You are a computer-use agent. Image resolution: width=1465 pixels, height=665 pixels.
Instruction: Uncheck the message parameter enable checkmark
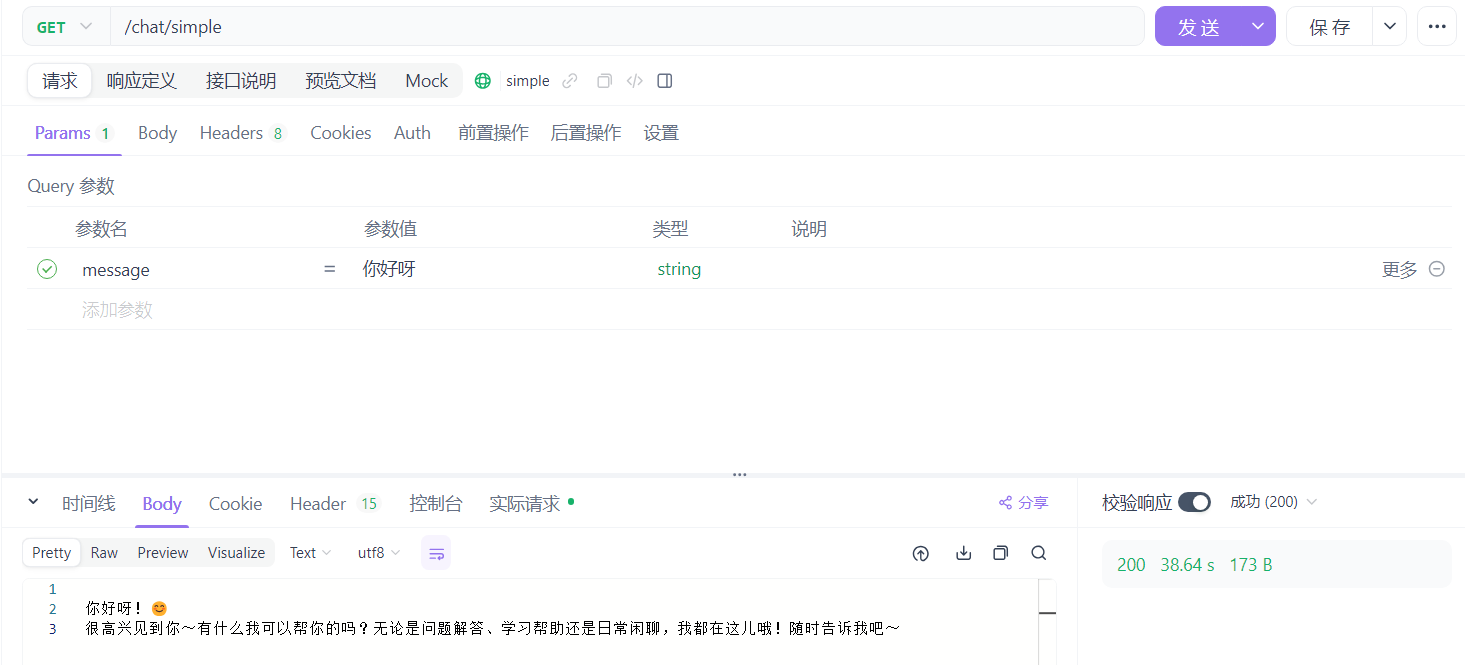(47, 269)
